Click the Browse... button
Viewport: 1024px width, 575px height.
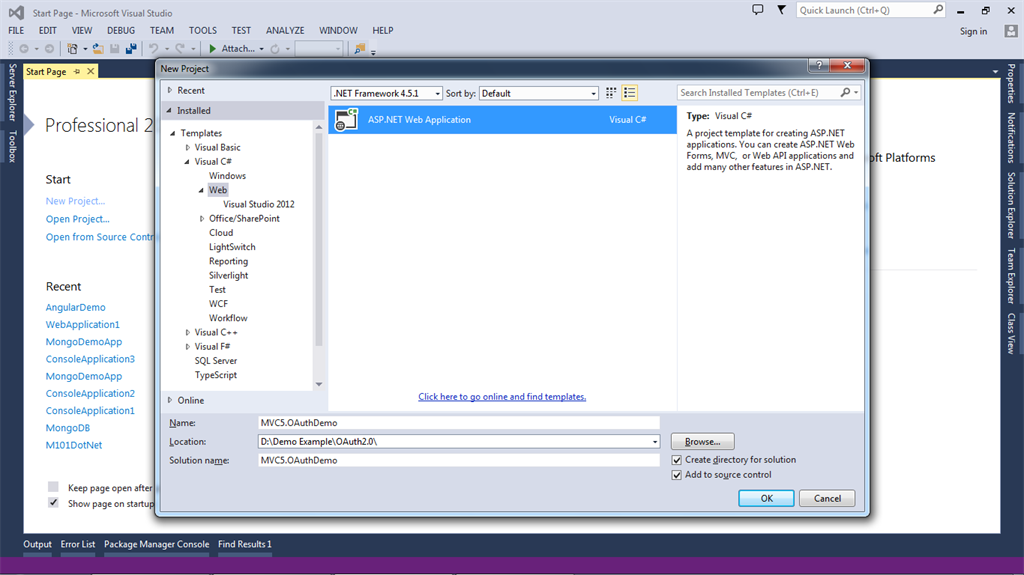(703, 442)
